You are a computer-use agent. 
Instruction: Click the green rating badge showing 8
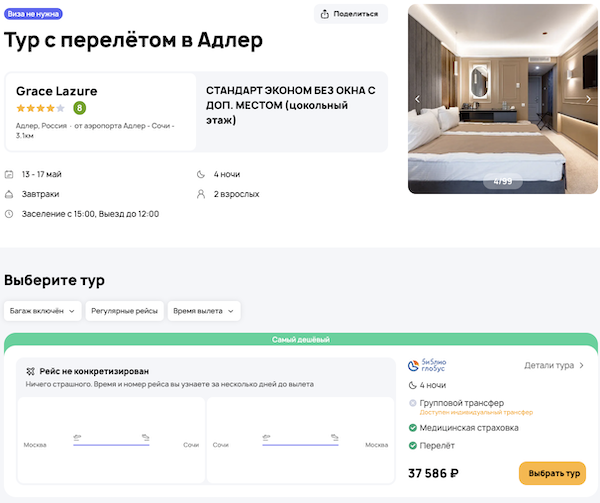click(79, 108)
